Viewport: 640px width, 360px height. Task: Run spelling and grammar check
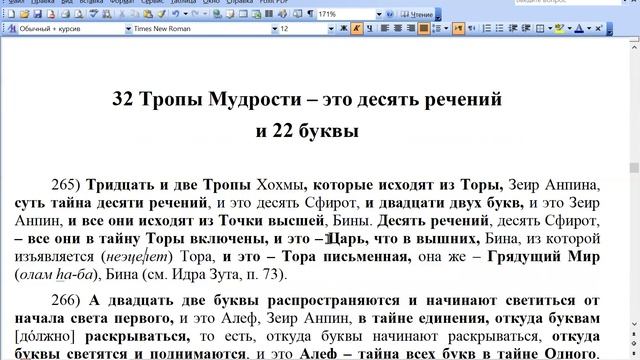(93, 14)
